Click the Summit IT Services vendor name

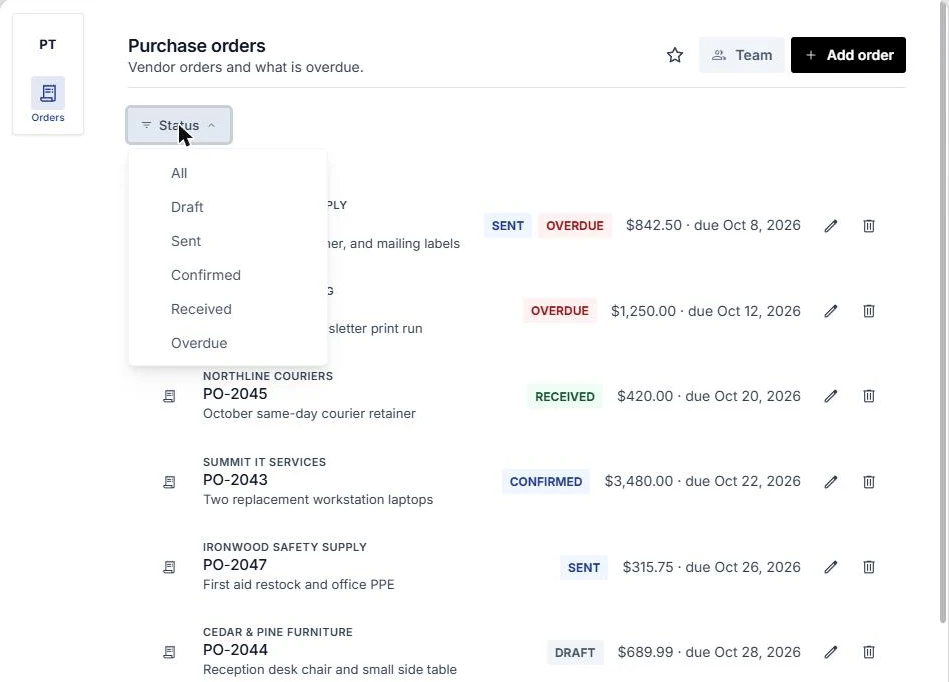click(264, 462)
